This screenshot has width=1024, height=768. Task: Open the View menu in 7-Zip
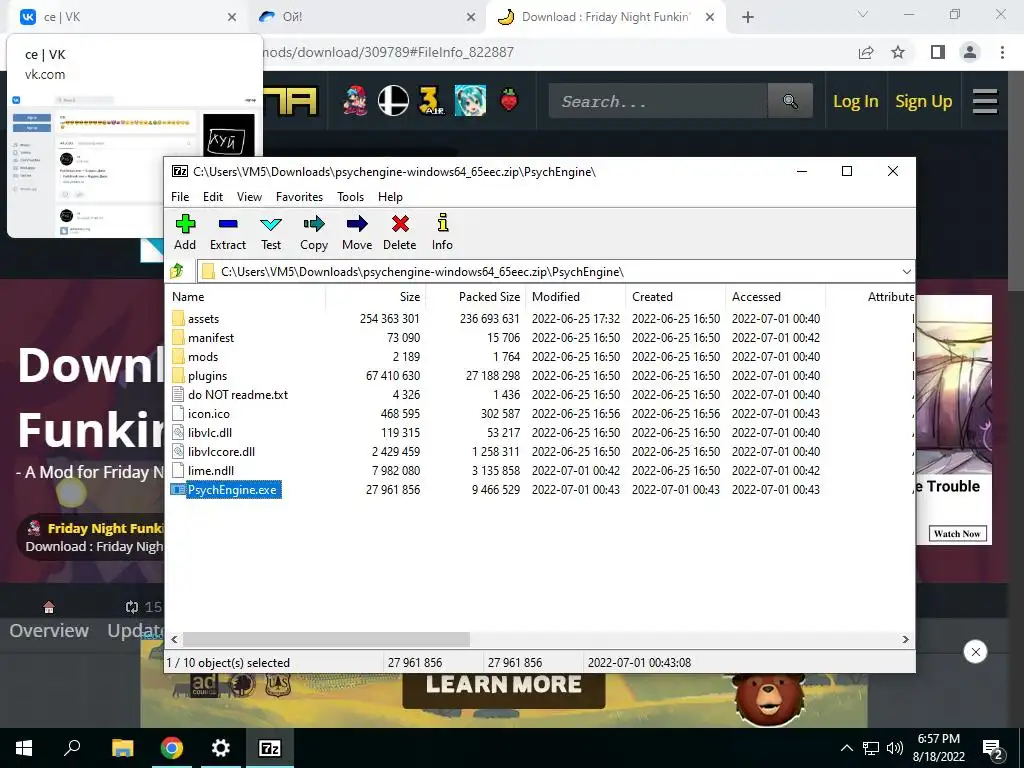pyautogui.click(x=249, y=197)
